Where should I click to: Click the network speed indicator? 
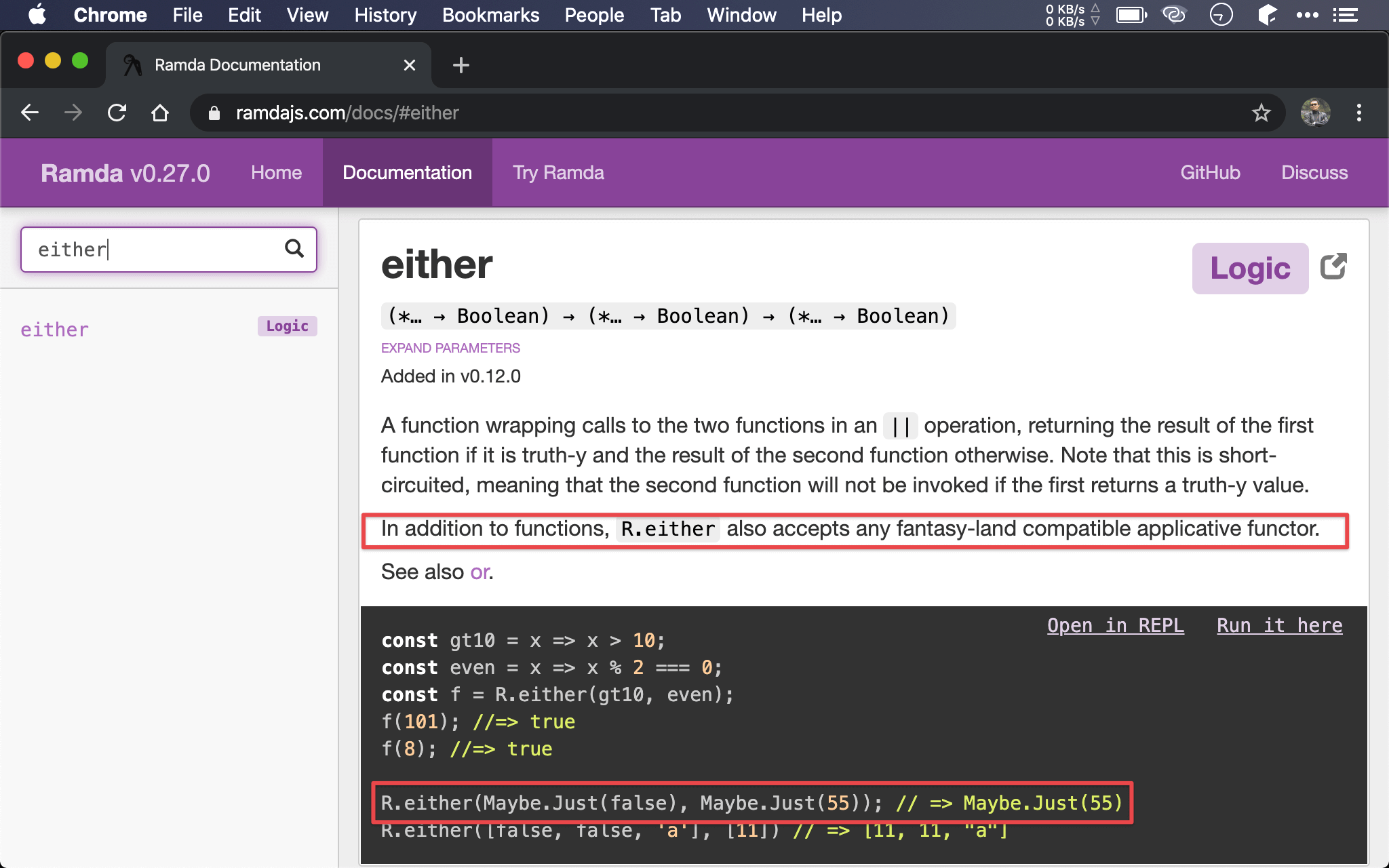[1072, 15]
